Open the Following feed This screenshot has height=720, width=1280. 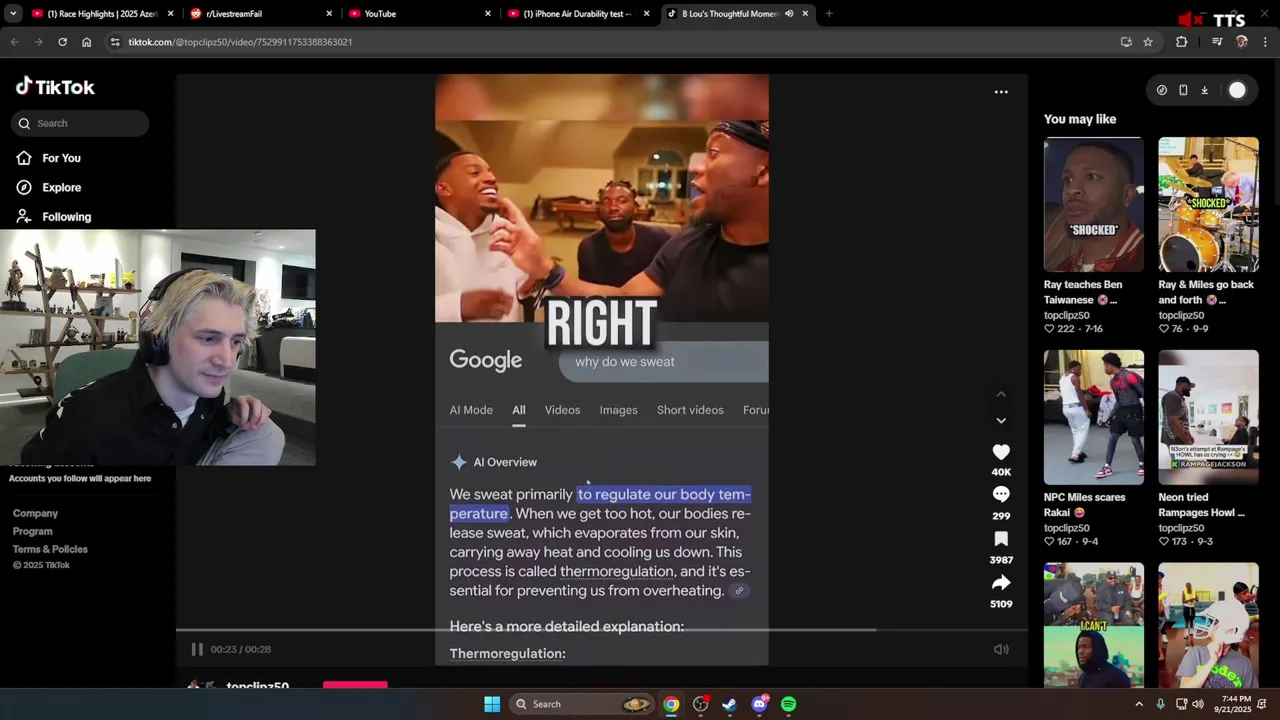pos(53,216)
